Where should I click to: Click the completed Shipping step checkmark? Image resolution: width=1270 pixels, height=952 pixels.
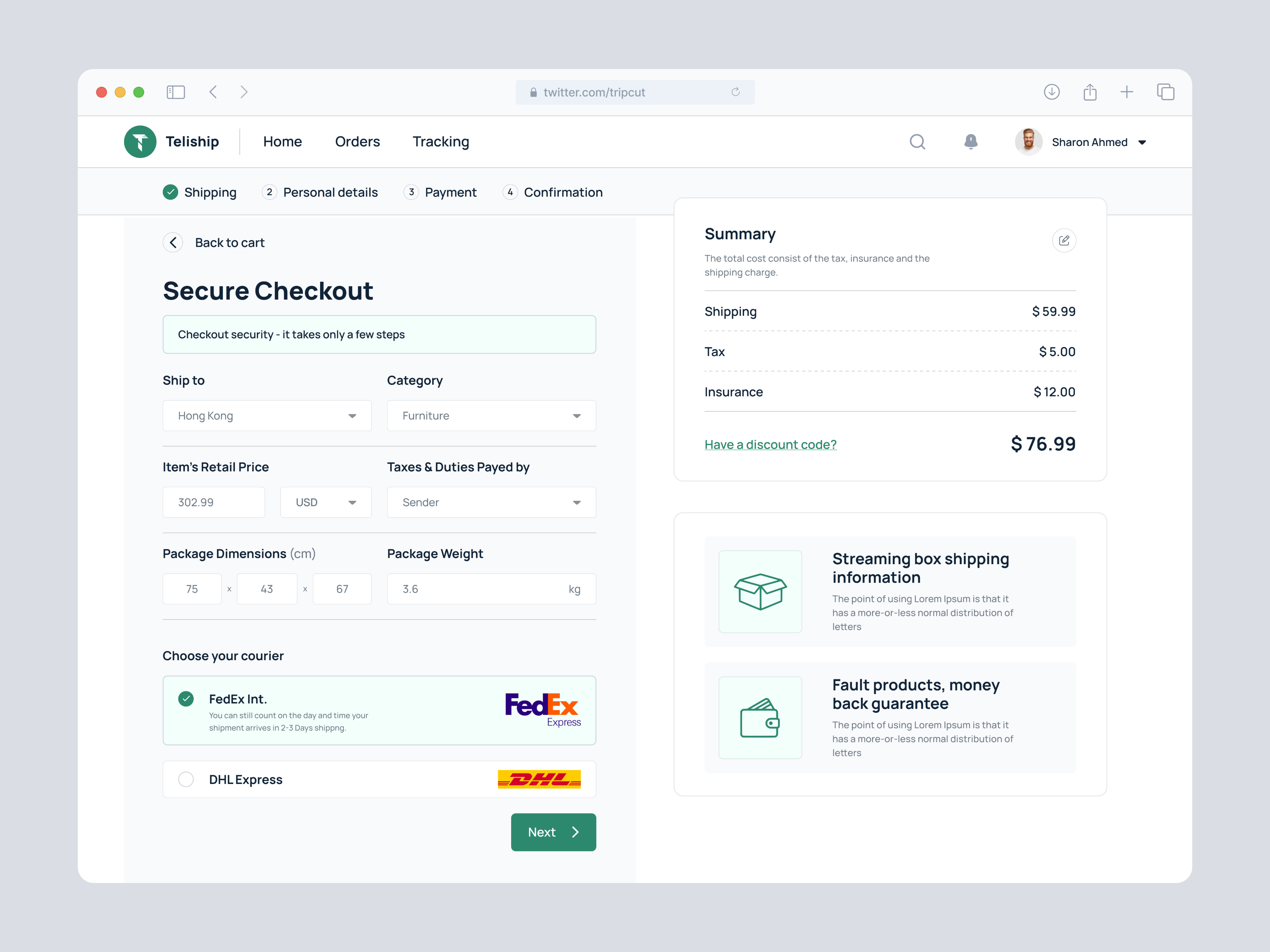click(x=170, y=192)
